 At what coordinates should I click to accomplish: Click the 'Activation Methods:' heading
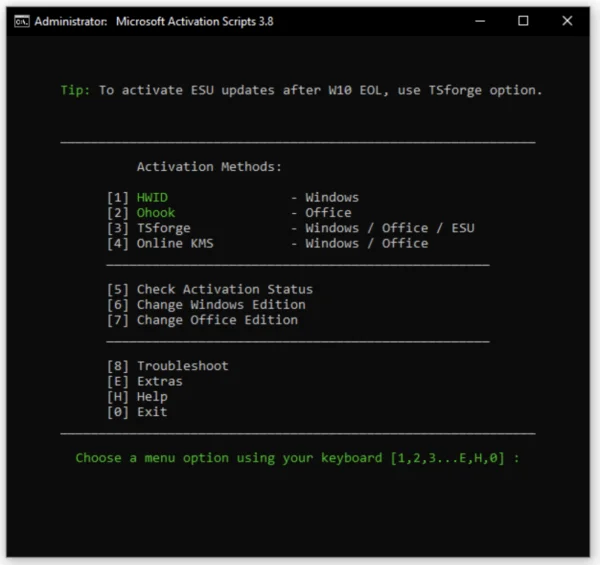pyautogui.click(x=209, y=166)
